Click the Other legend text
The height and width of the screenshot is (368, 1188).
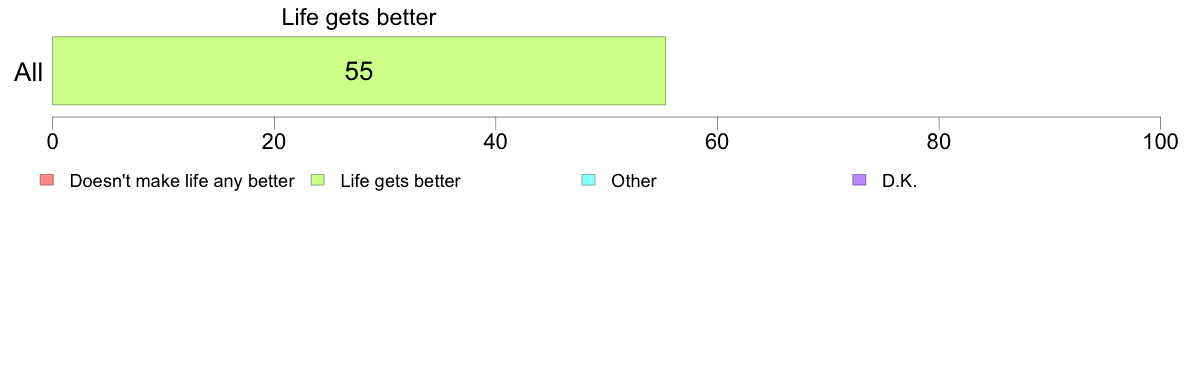tap(633, 181)
